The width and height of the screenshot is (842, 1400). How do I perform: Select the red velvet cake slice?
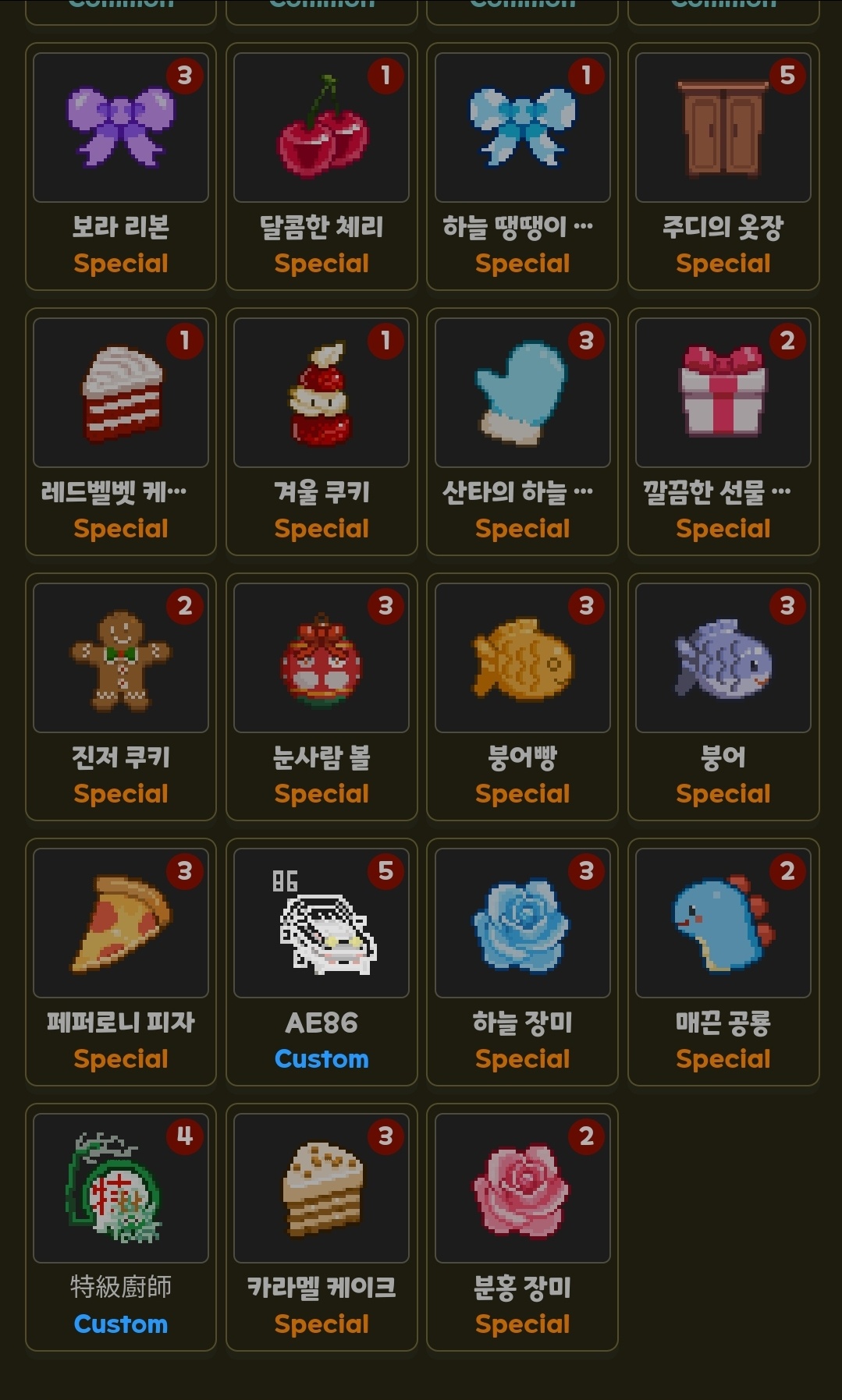click(121, 431)
